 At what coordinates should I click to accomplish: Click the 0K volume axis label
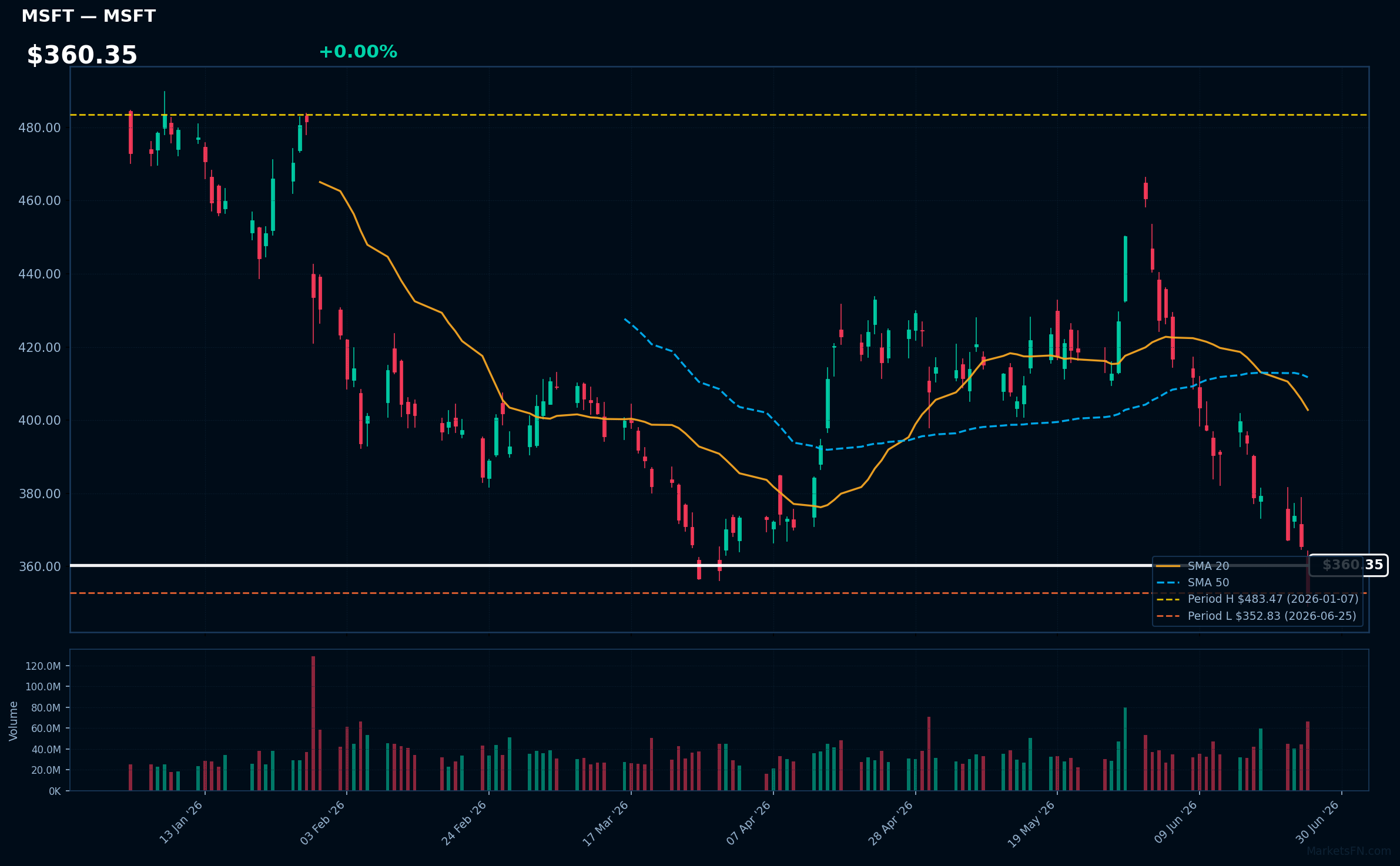(x=55, y=791)
